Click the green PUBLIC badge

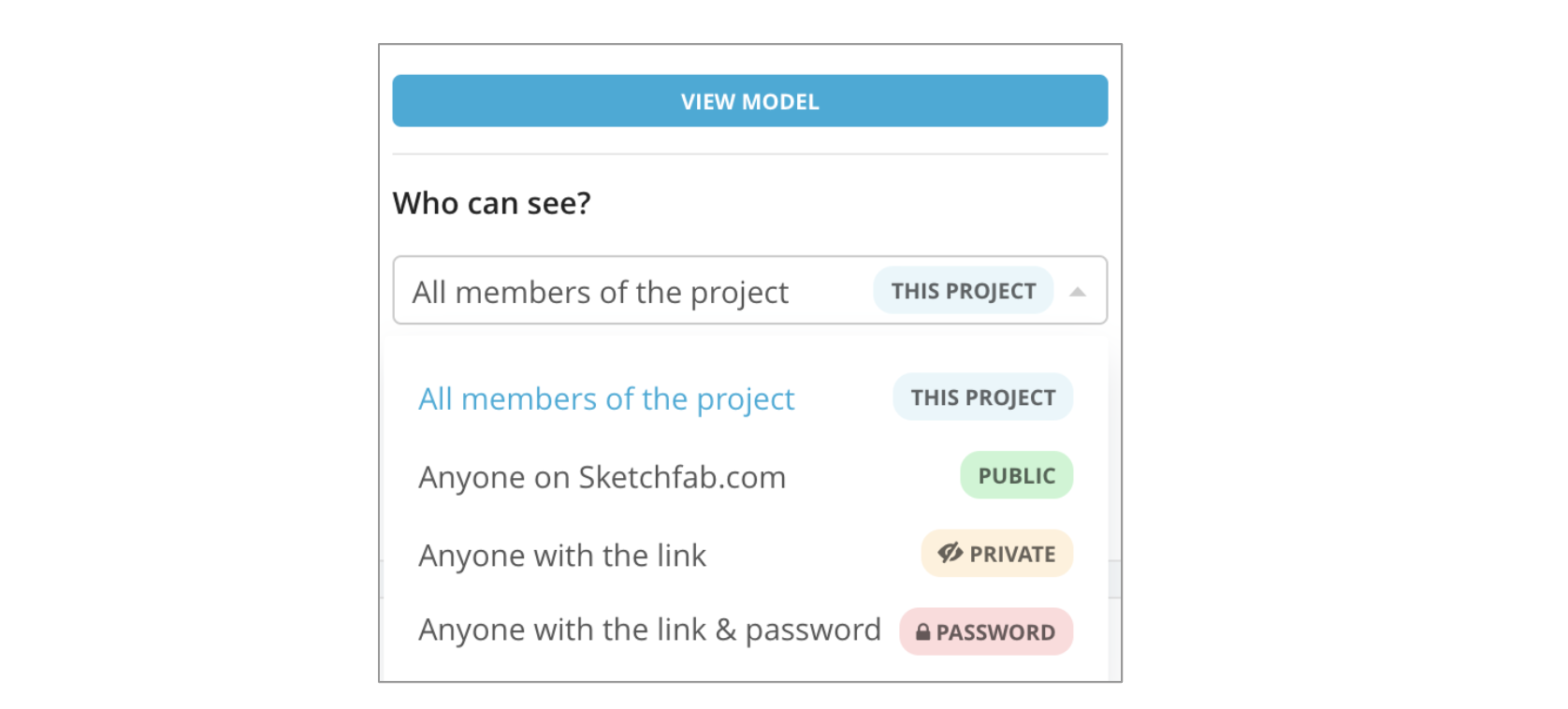coord(1016,476)
